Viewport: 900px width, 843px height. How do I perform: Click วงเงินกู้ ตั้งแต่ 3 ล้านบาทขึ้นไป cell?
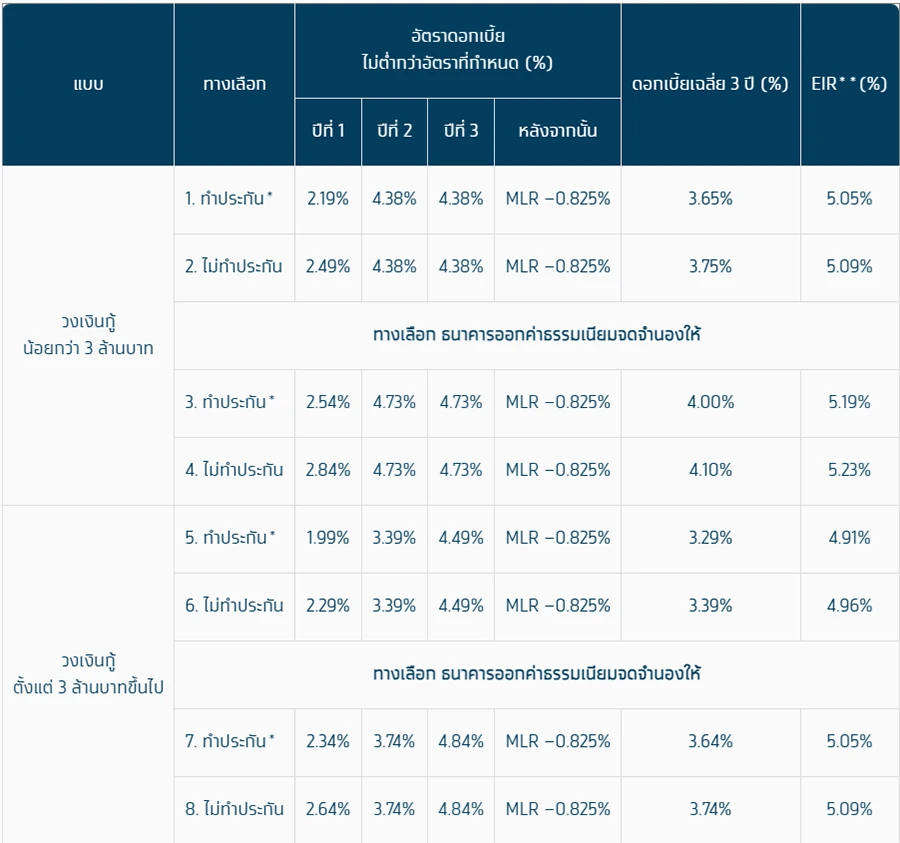[88, 674]
